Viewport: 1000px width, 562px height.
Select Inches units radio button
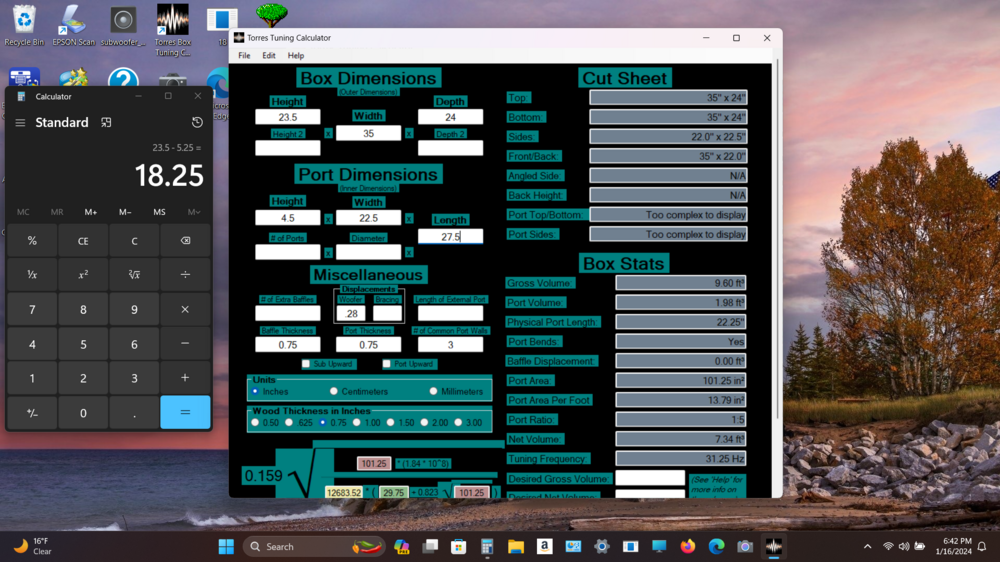coord(256,391)
